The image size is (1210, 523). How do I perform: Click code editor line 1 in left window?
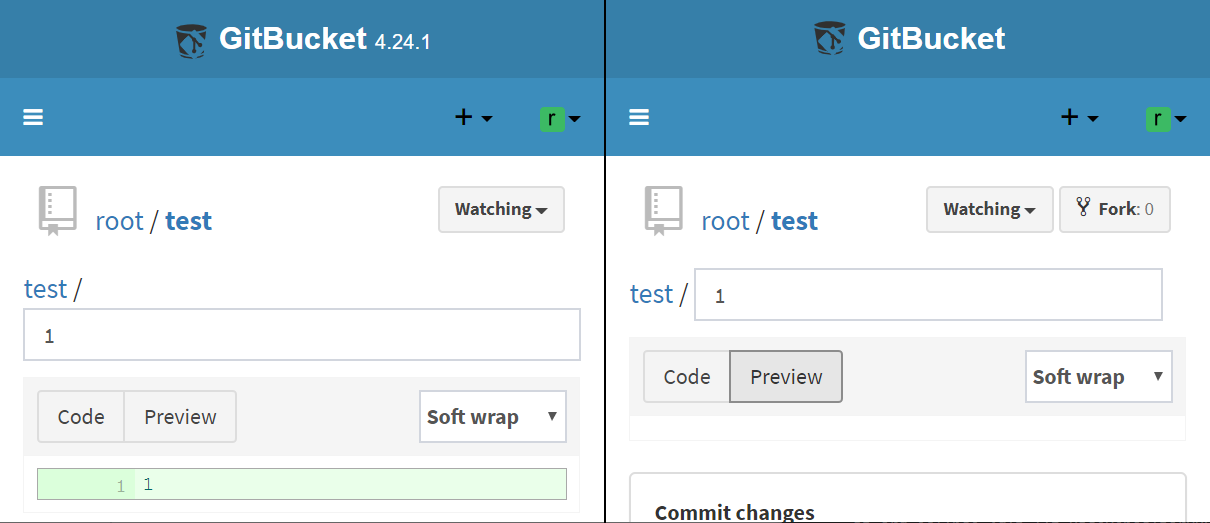click(x=302, y=484)
